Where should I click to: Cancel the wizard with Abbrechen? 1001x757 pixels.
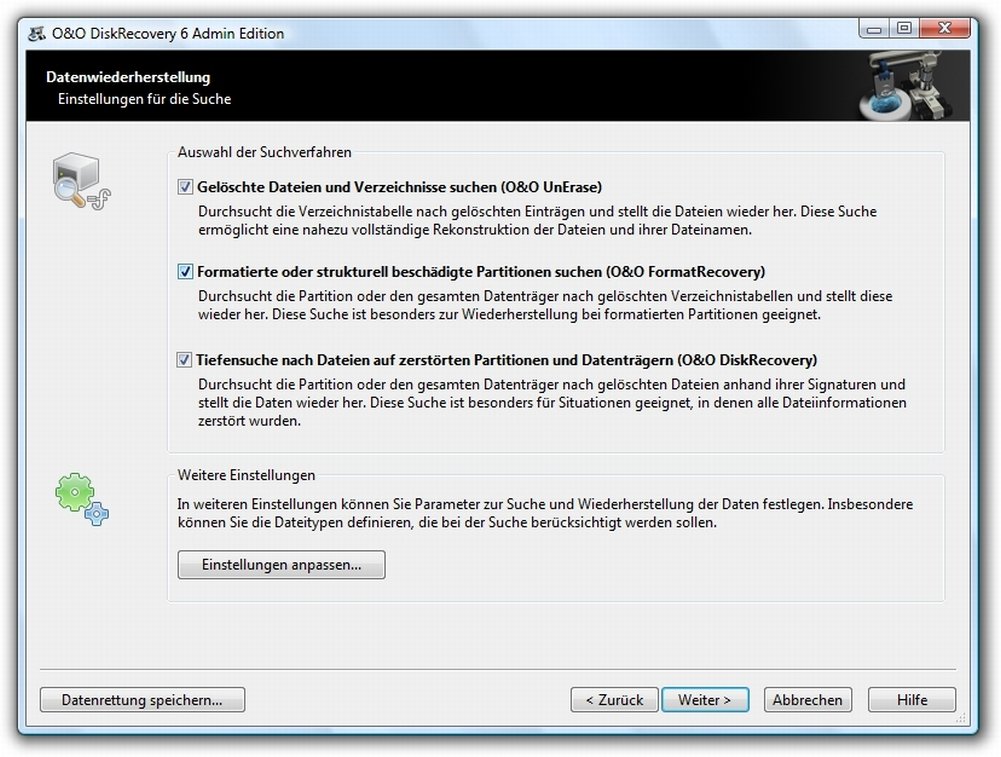(x=808, y=700)
